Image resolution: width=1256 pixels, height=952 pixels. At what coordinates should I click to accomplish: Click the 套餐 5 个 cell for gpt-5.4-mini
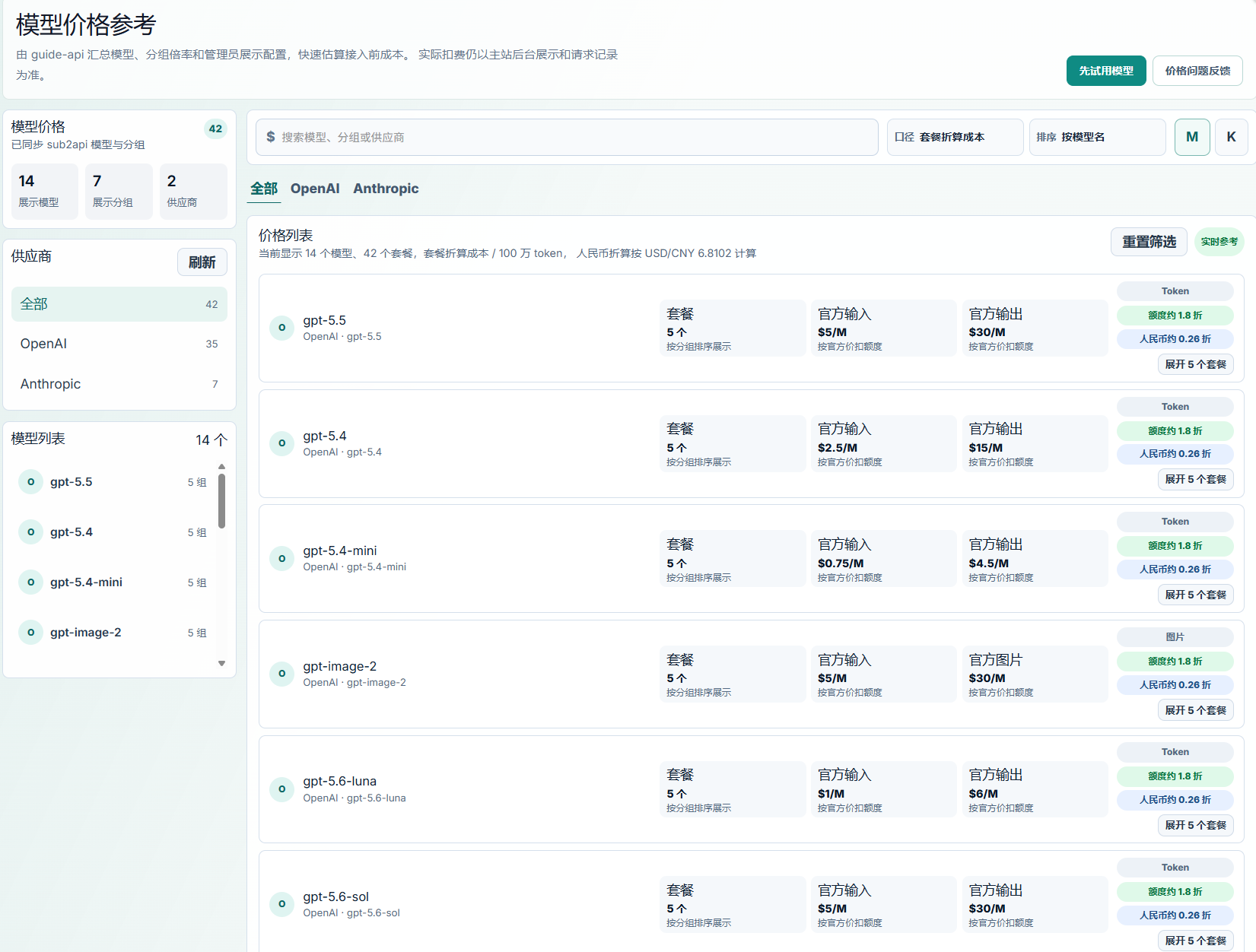point(733,558)
